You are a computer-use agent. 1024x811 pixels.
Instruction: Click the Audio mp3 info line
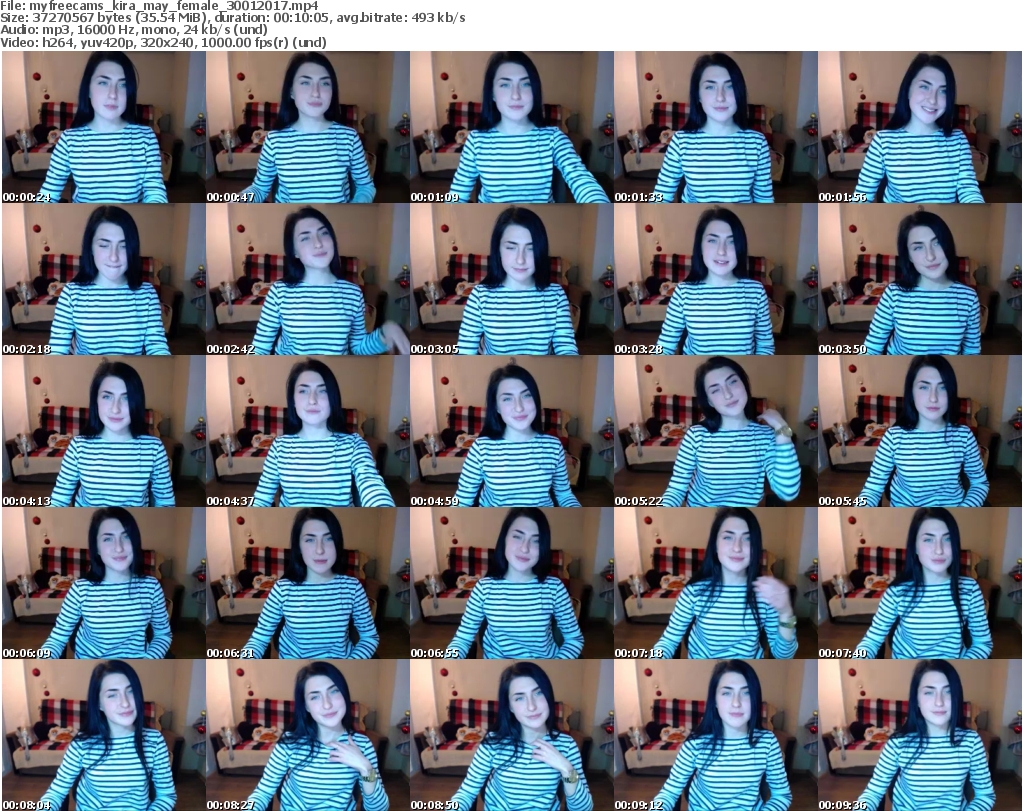(x=134, y=30)
